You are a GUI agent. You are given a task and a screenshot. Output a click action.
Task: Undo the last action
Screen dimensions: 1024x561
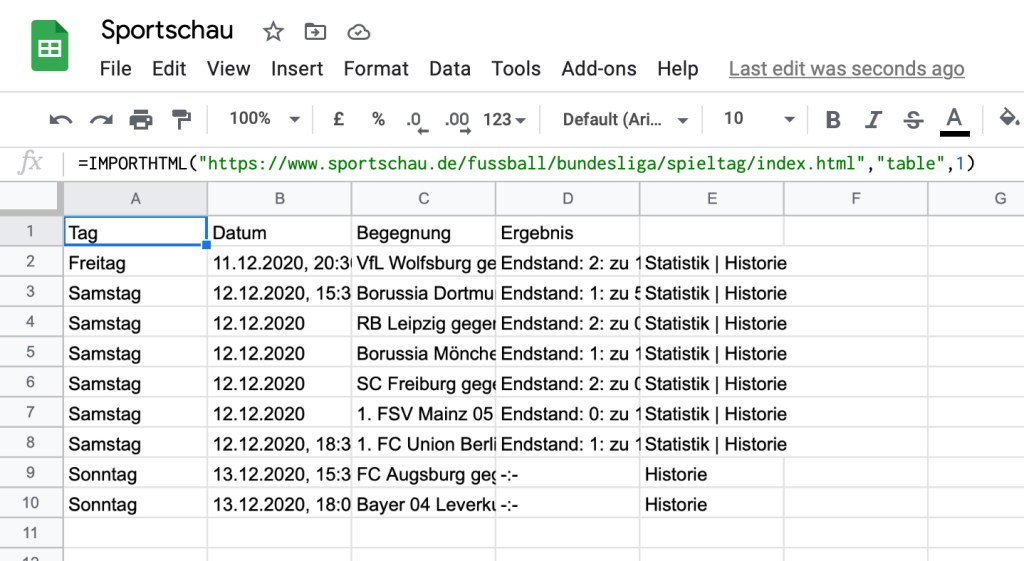[61, 120]
